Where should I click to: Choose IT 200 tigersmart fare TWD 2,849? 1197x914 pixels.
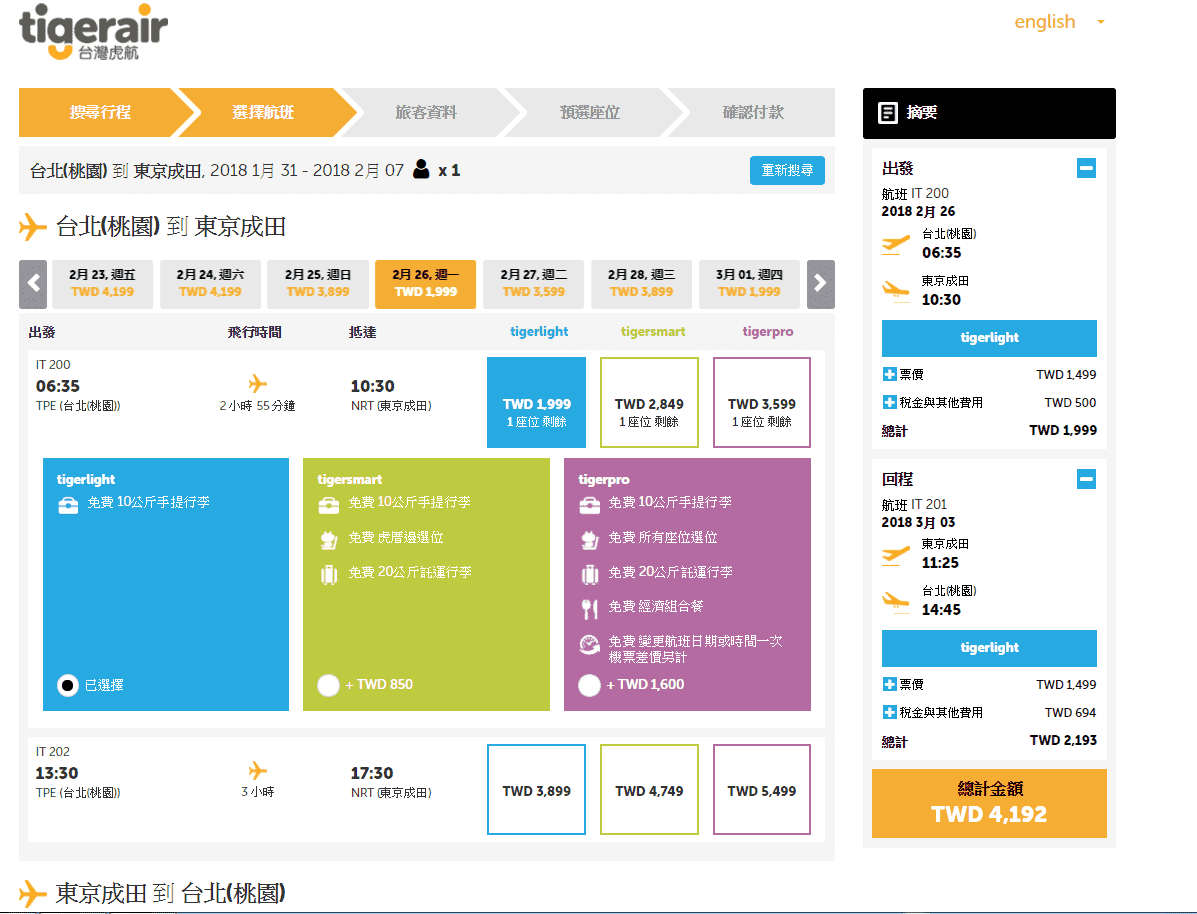click(x=650, y=402)
